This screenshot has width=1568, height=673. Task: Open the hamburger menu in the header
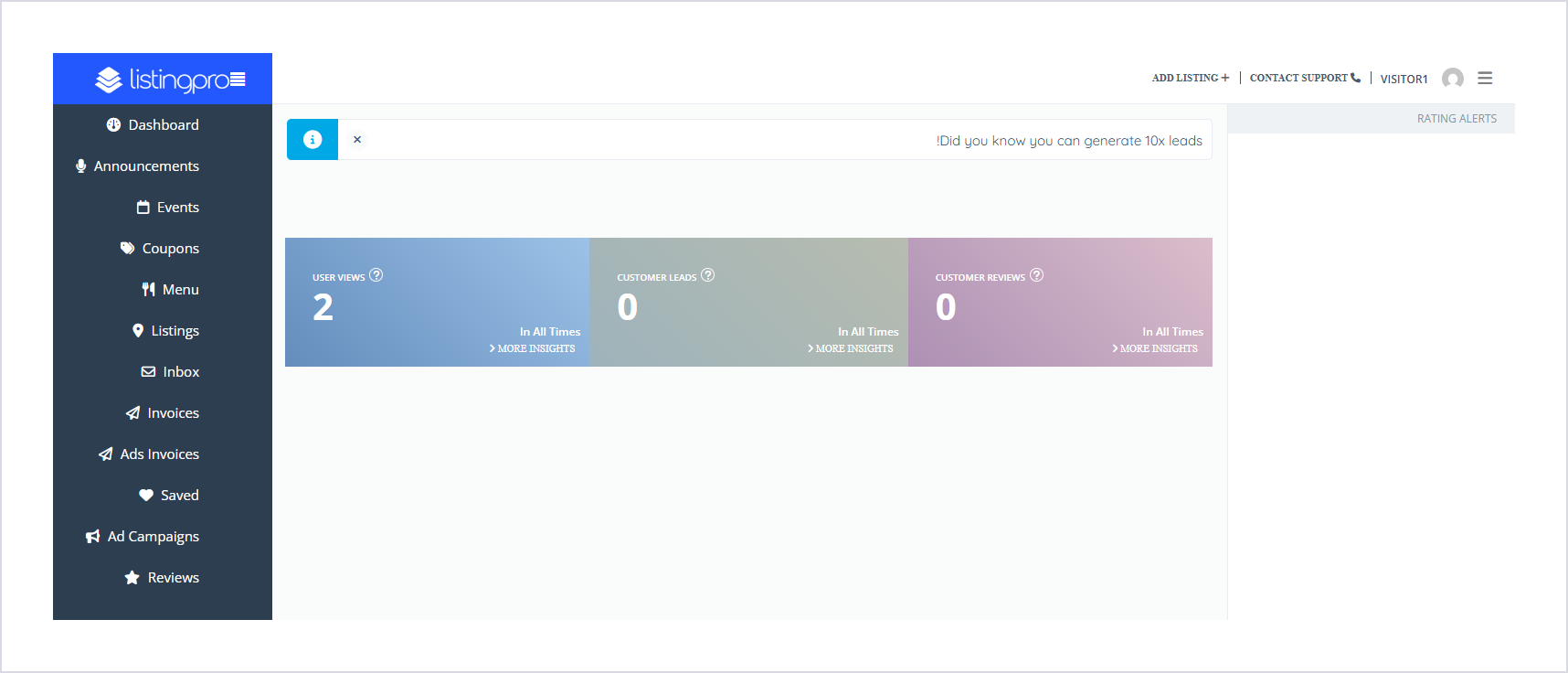[x=1485, y=79]
